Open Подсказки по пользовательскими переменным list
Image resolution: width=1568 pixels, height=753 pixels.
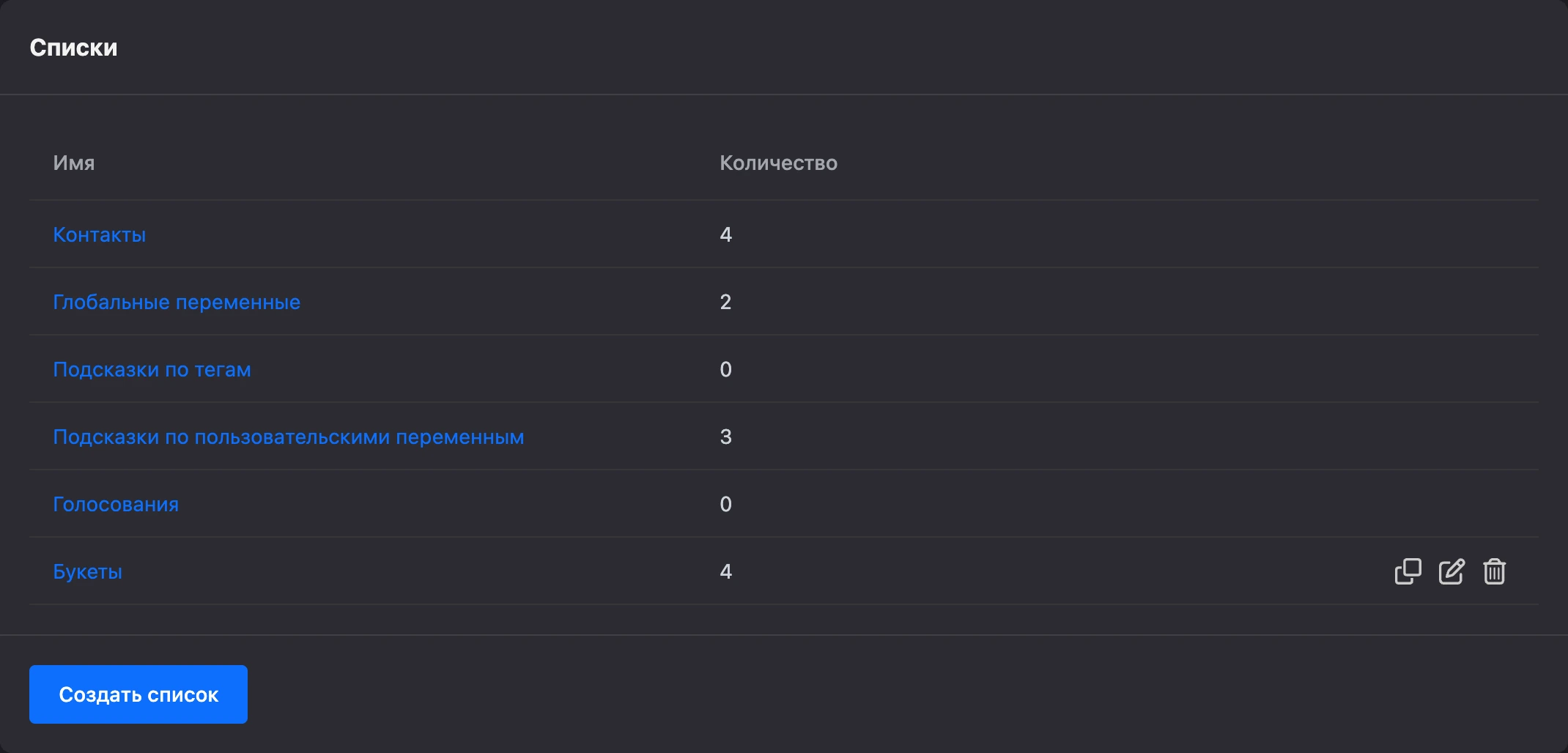tap(289, 437)
